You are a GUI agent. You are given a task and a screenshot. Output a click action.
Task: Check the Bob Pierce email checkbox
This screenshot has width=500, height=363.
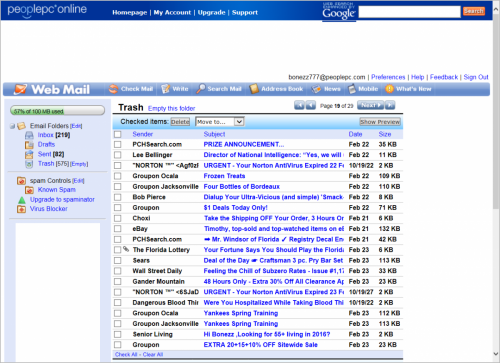(x=118, y=197)
